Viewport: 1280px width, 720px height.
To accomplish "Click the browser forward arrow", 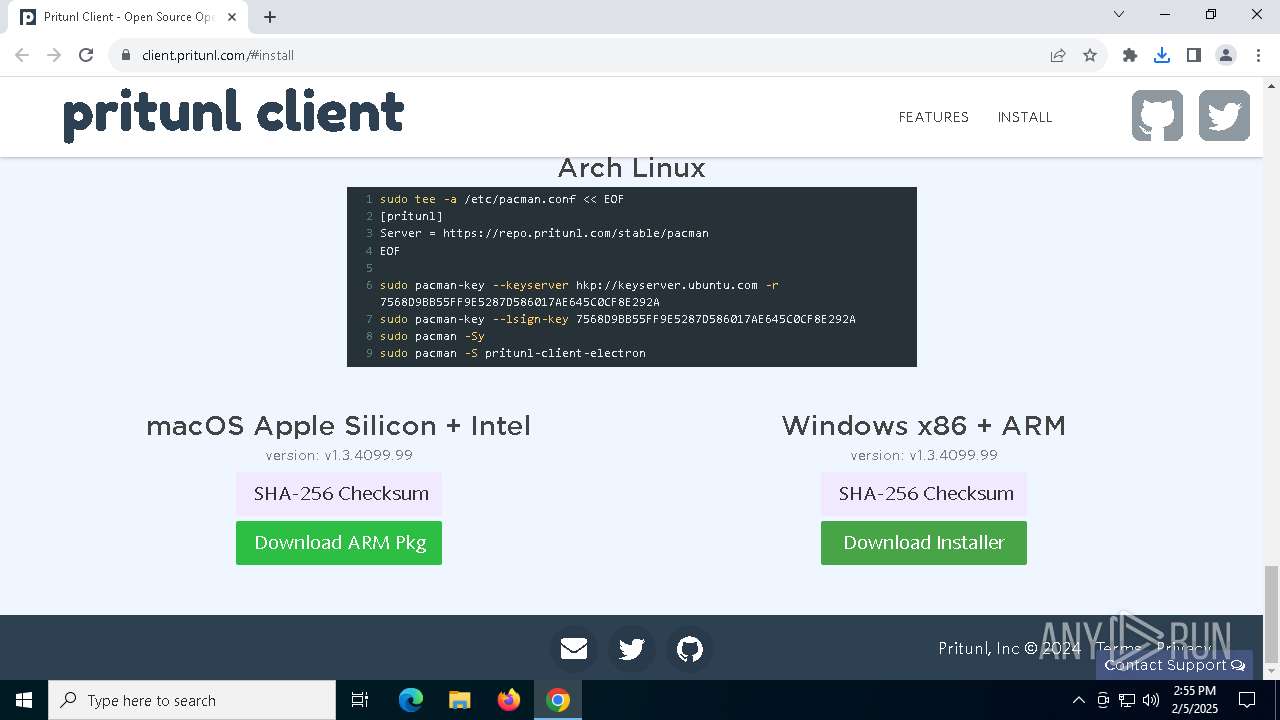I will tap(54, 55).
